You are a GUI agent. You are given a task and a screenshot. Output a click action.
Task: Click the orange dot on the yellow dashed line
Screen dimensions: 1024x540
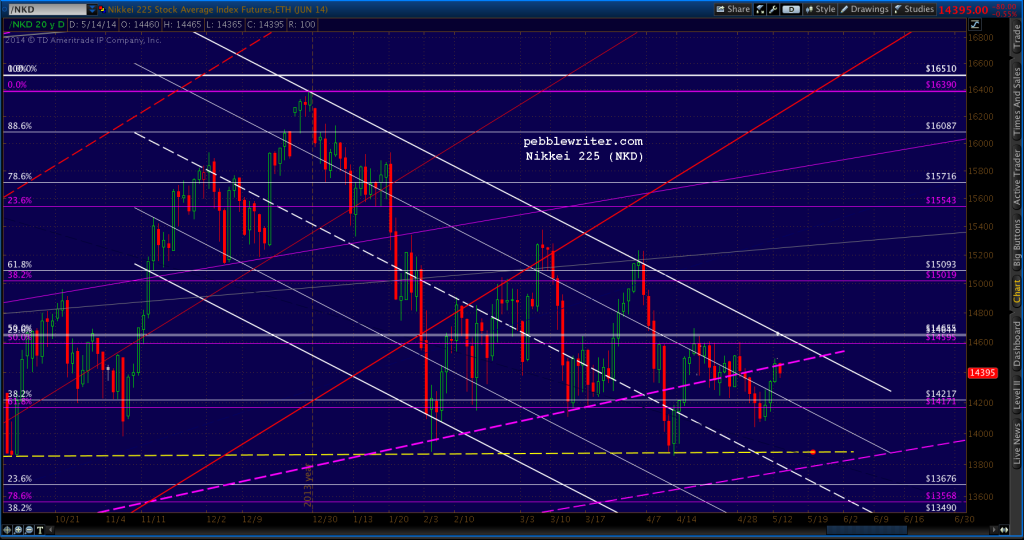813,452
